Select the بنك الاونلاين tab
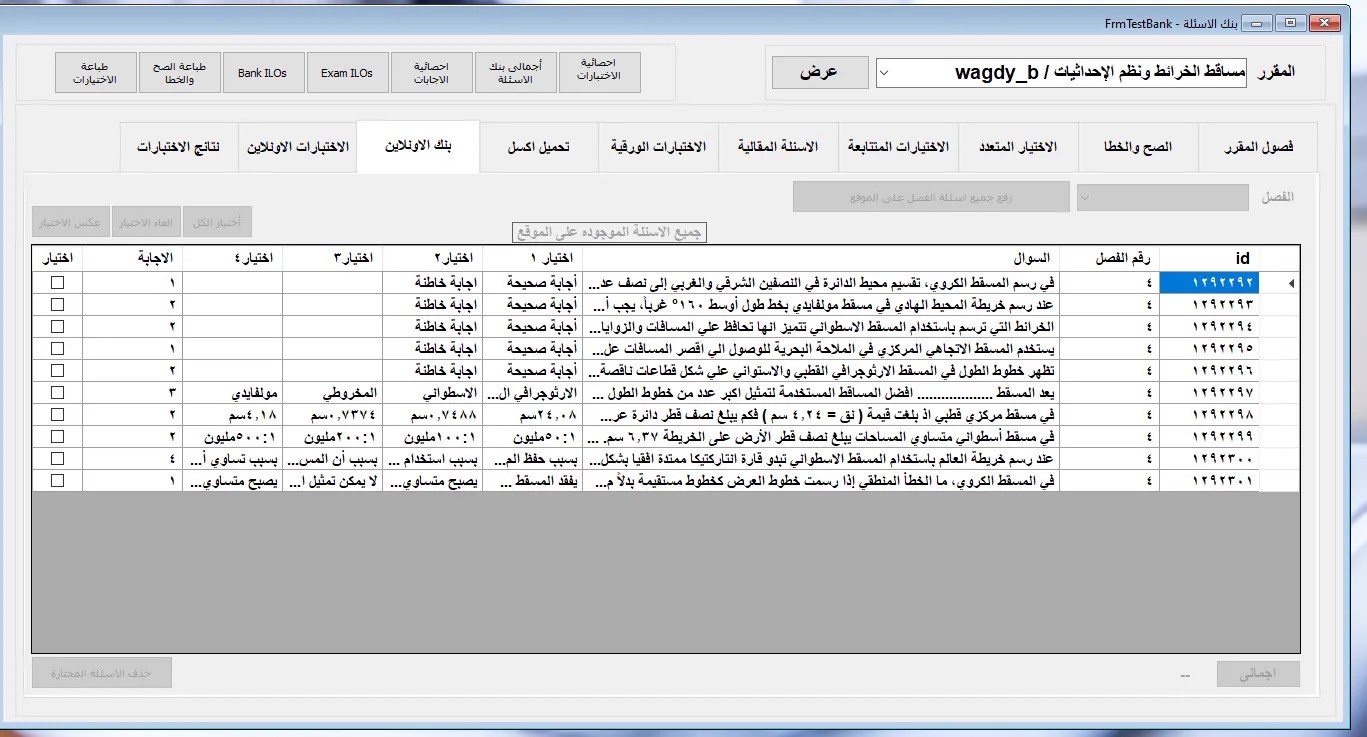 418,146
